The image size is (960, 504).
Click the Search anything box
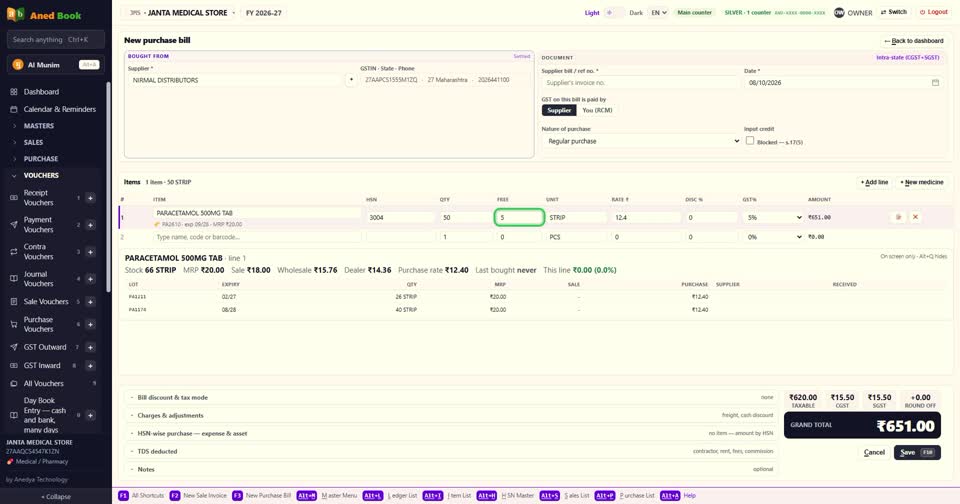click(x=56, y=40)
